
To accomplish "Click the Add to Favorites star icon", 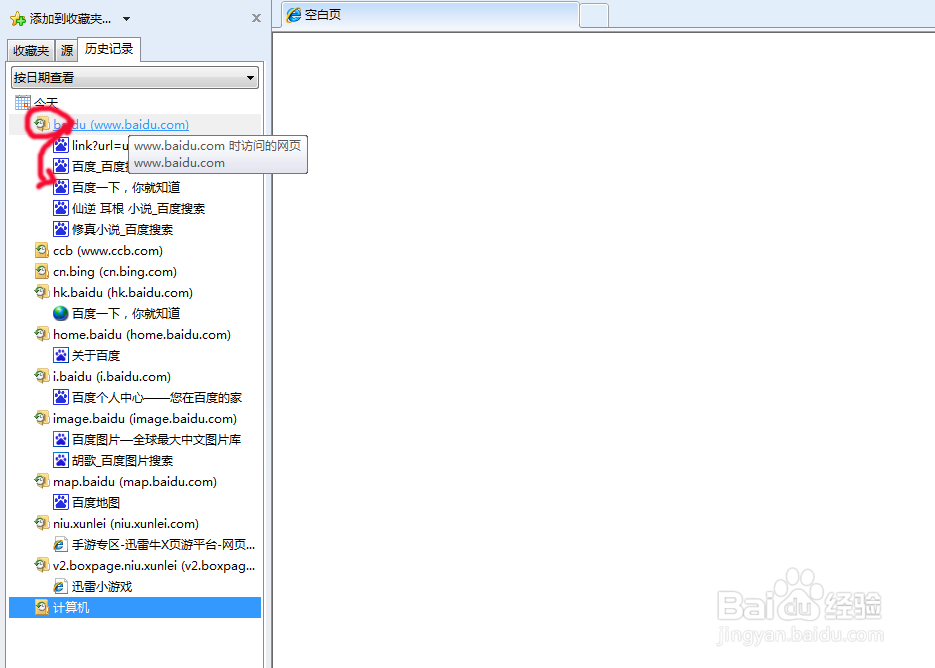I will click(17, 19).
